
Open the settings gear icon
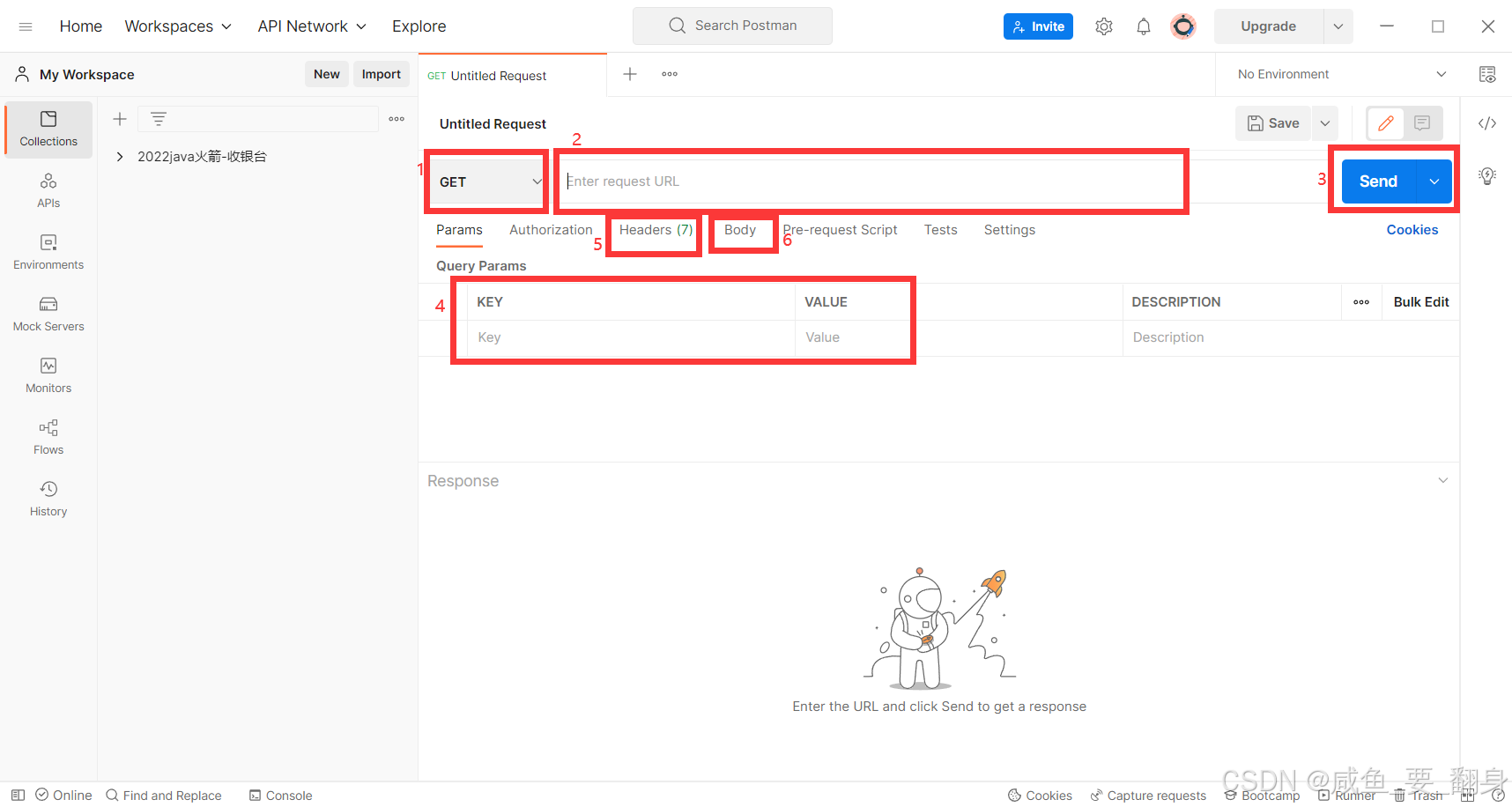pyautogui.click(x=1104, y=26)
